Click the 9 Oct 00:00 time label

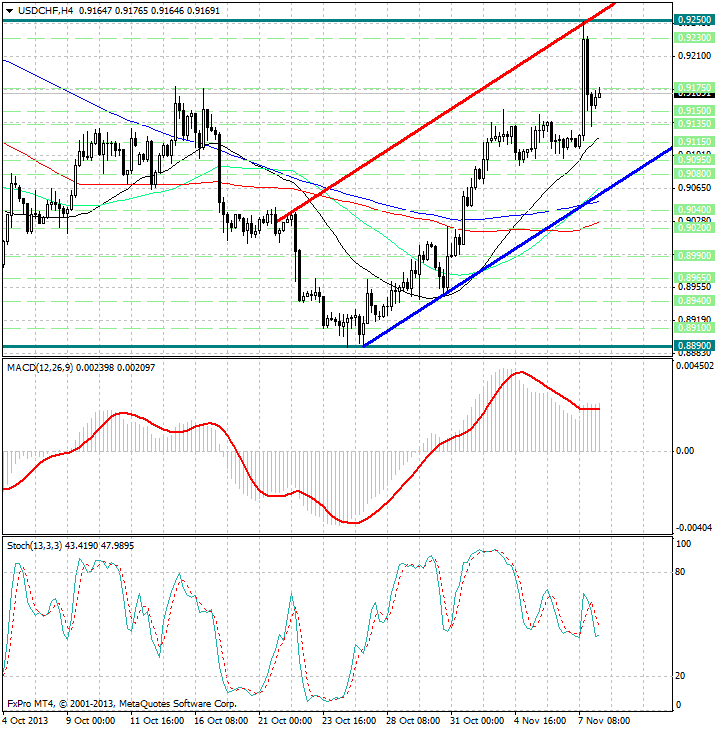coord(91,721)
